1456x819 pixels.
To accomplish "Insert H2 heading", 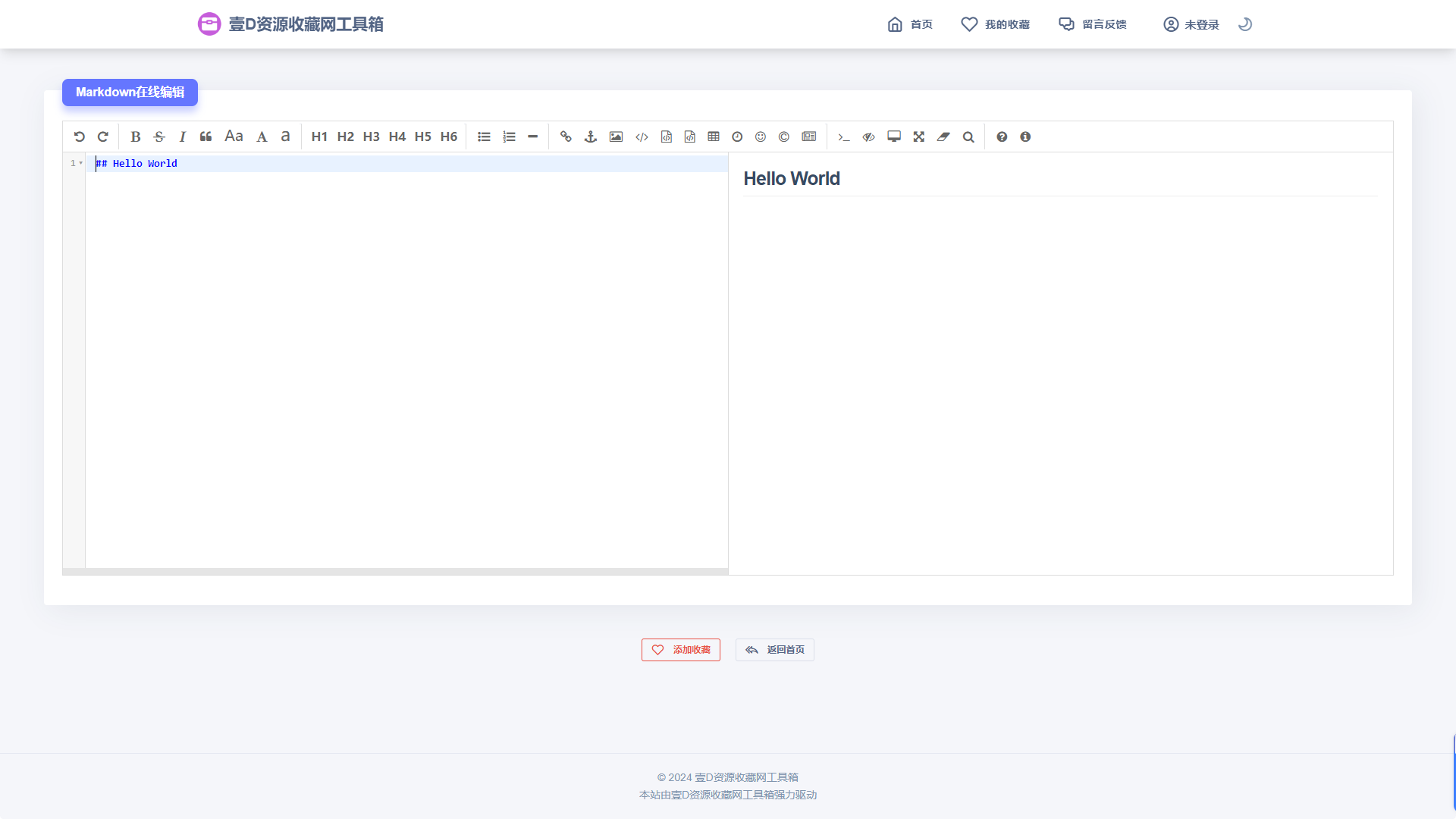I will tap(345, 136).
